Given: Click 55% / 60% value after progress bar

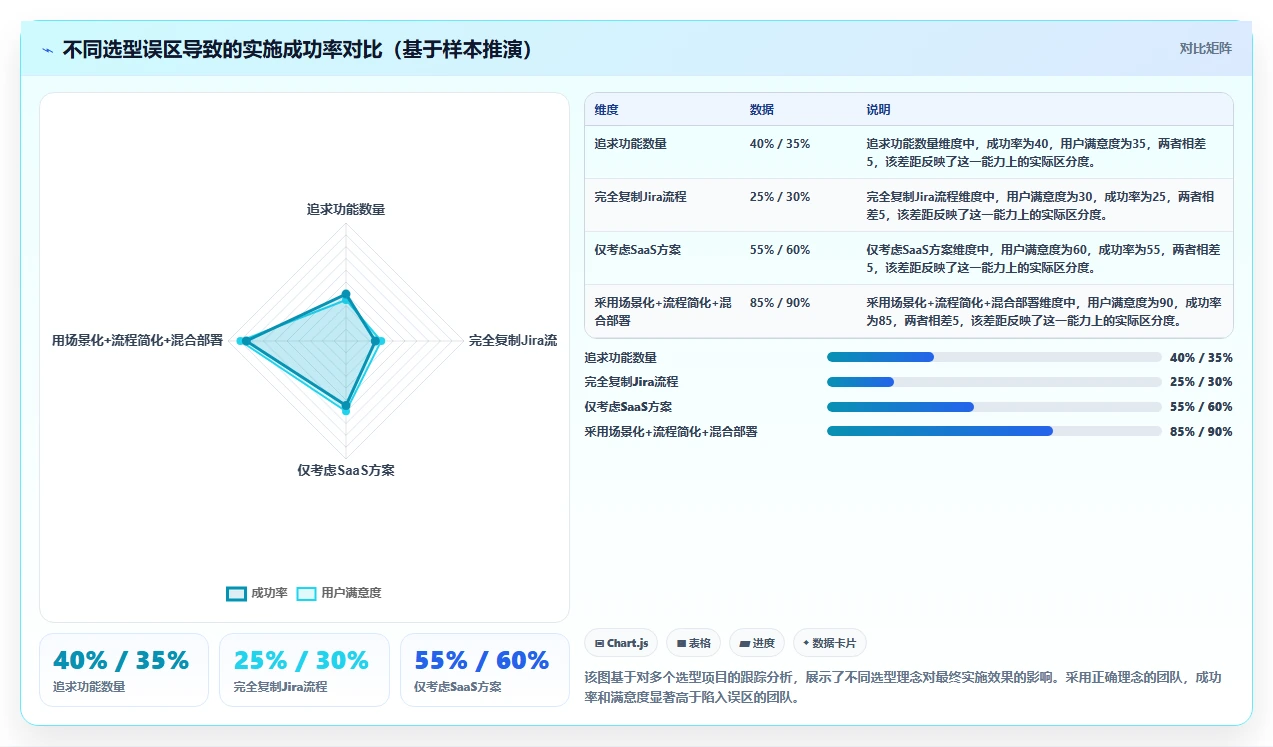Looking at the screenshot, I should point(1201,407).
